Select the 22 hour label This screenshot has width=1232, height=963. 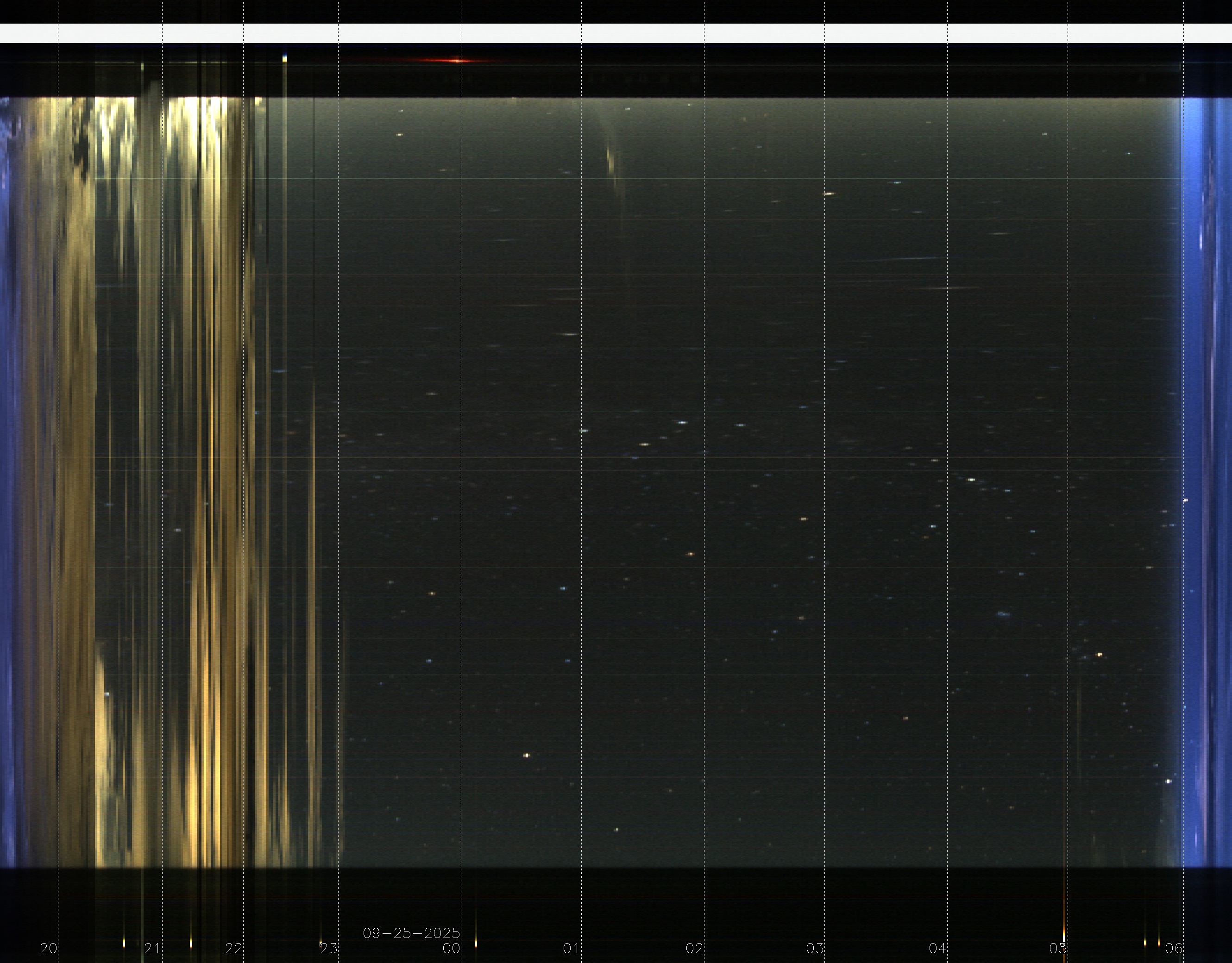[x=233, y=948]
